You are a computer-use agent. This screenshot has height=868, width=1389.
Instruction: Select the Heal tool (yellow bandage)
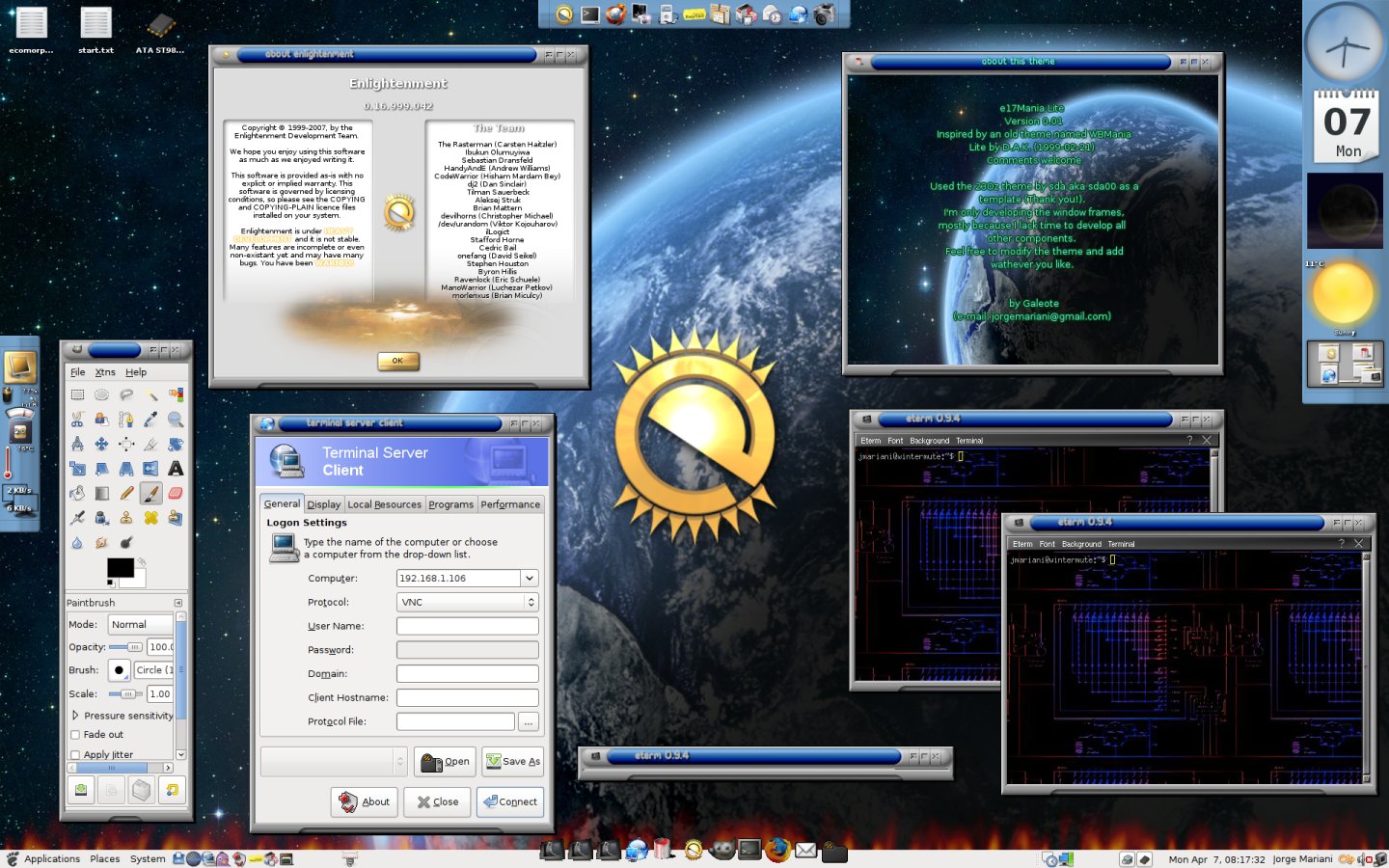151,518
